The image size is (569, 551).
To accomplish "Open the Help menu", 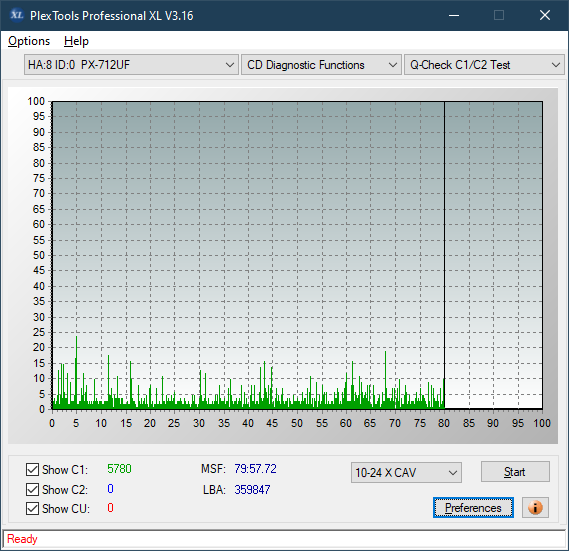I will pos(76,41).
